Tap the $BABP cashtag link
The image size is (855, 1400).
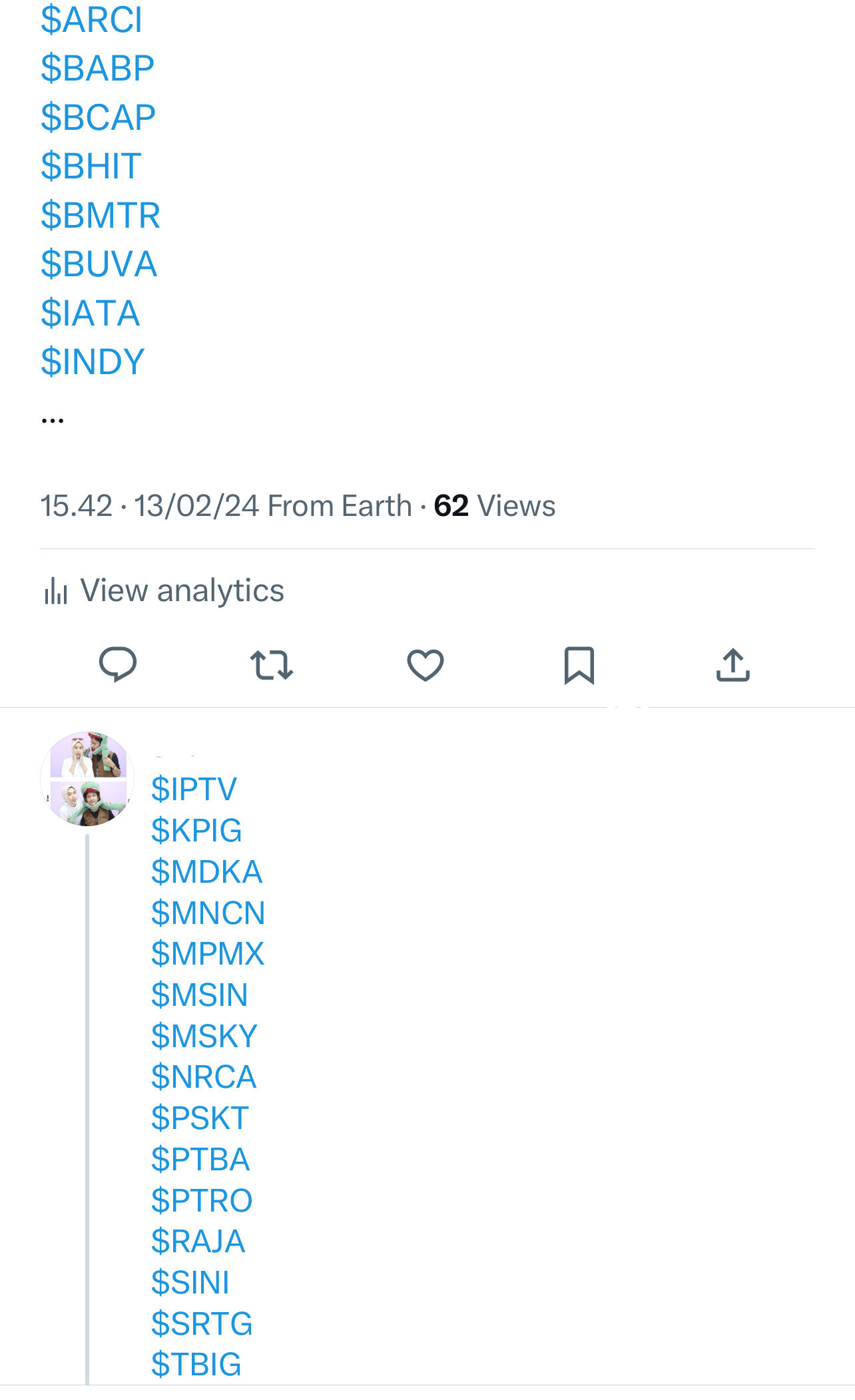[97, 68]
